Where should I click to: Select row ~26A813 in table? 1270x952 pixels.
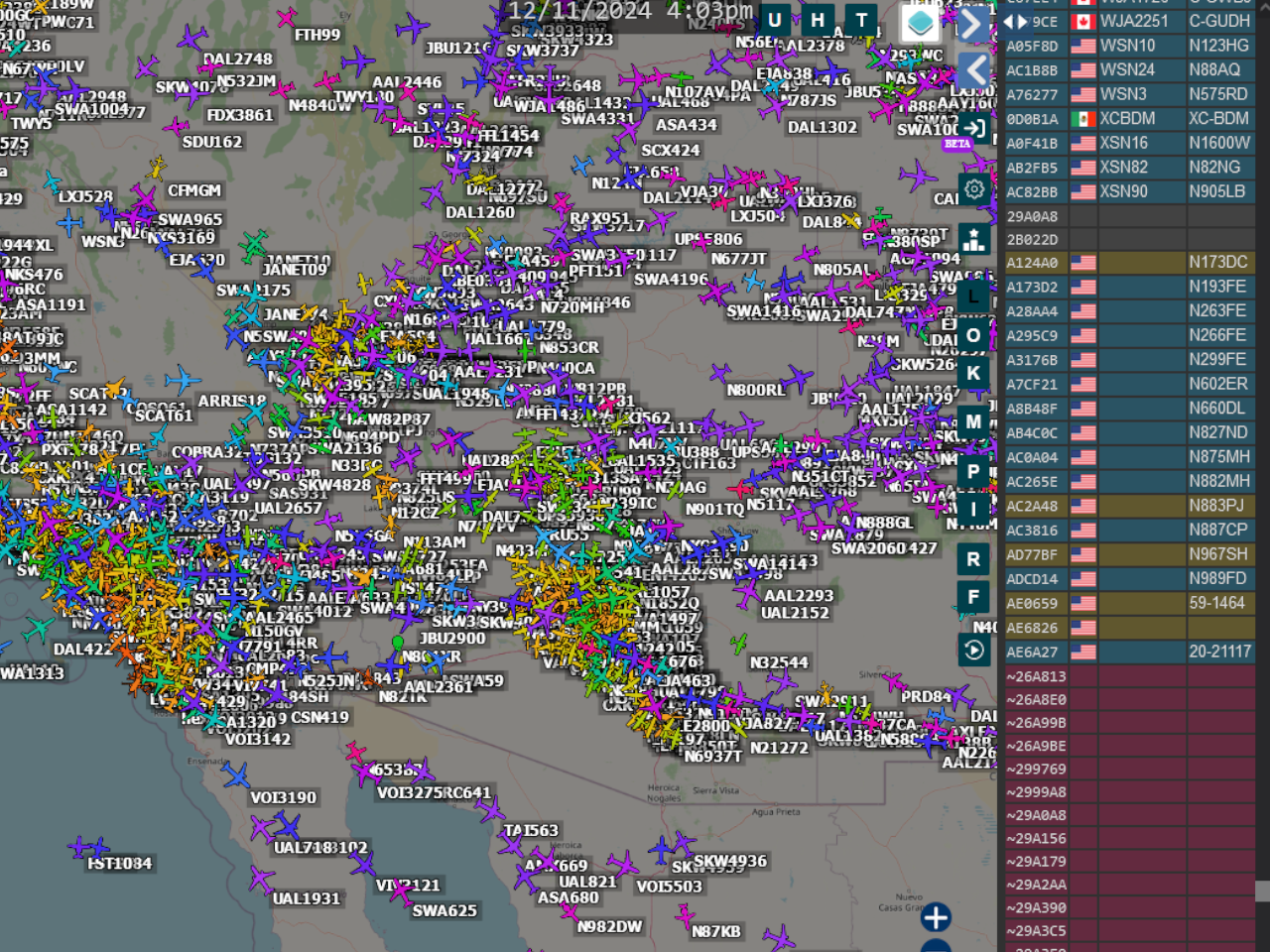click(1129, 676)
